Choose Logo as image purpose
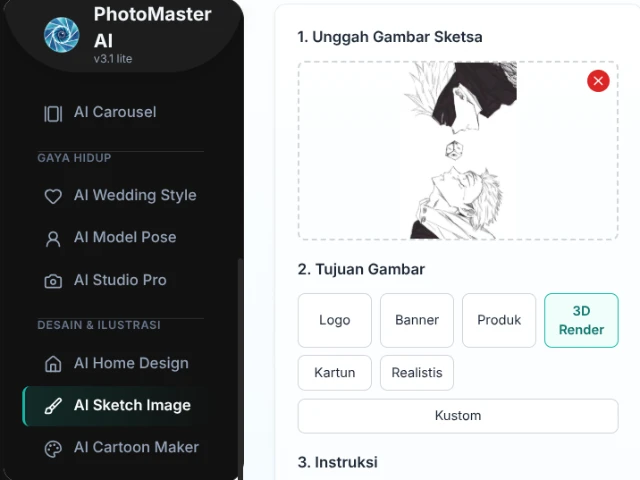Image resolution: width=640 pixels, height=480 pixels. point(335,320)
